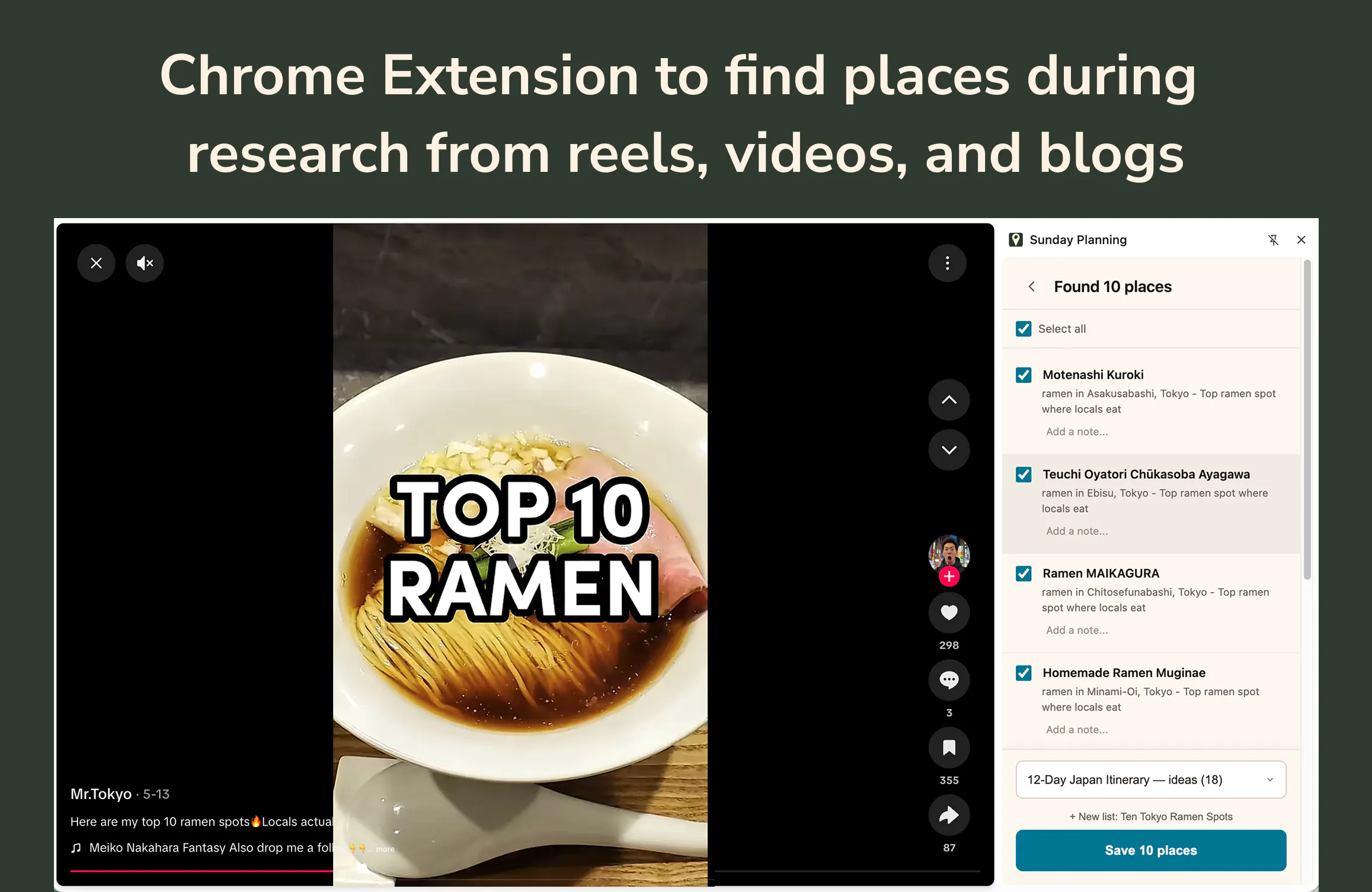This screenshot has height=892, width=1372.
Task: Unmute the video sound
Action: pos(145,263)
